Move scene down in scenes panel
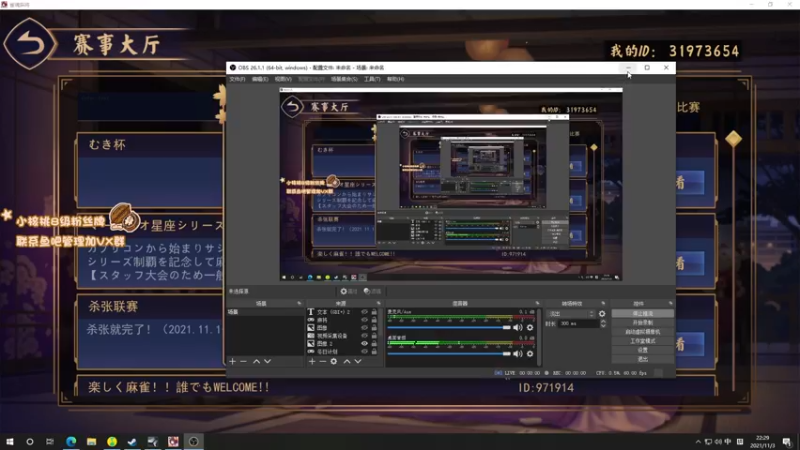The width and height of the screenshot is (800, 450). point(267,361)
